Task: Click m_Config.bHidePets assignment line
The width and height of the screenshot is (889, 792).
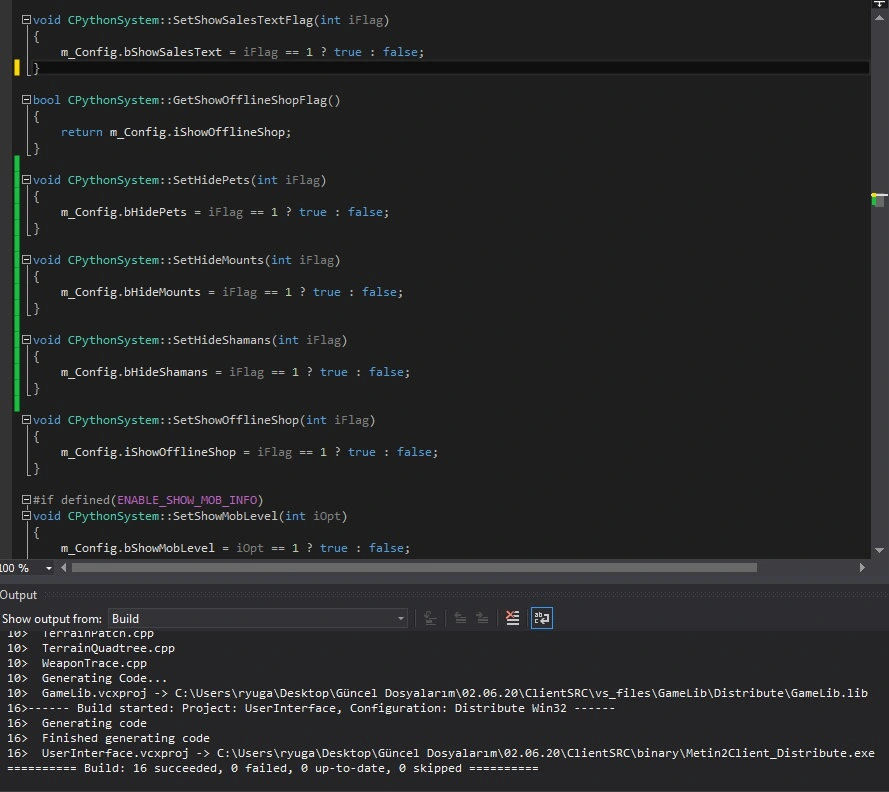Action: click(x=225, y=212)
